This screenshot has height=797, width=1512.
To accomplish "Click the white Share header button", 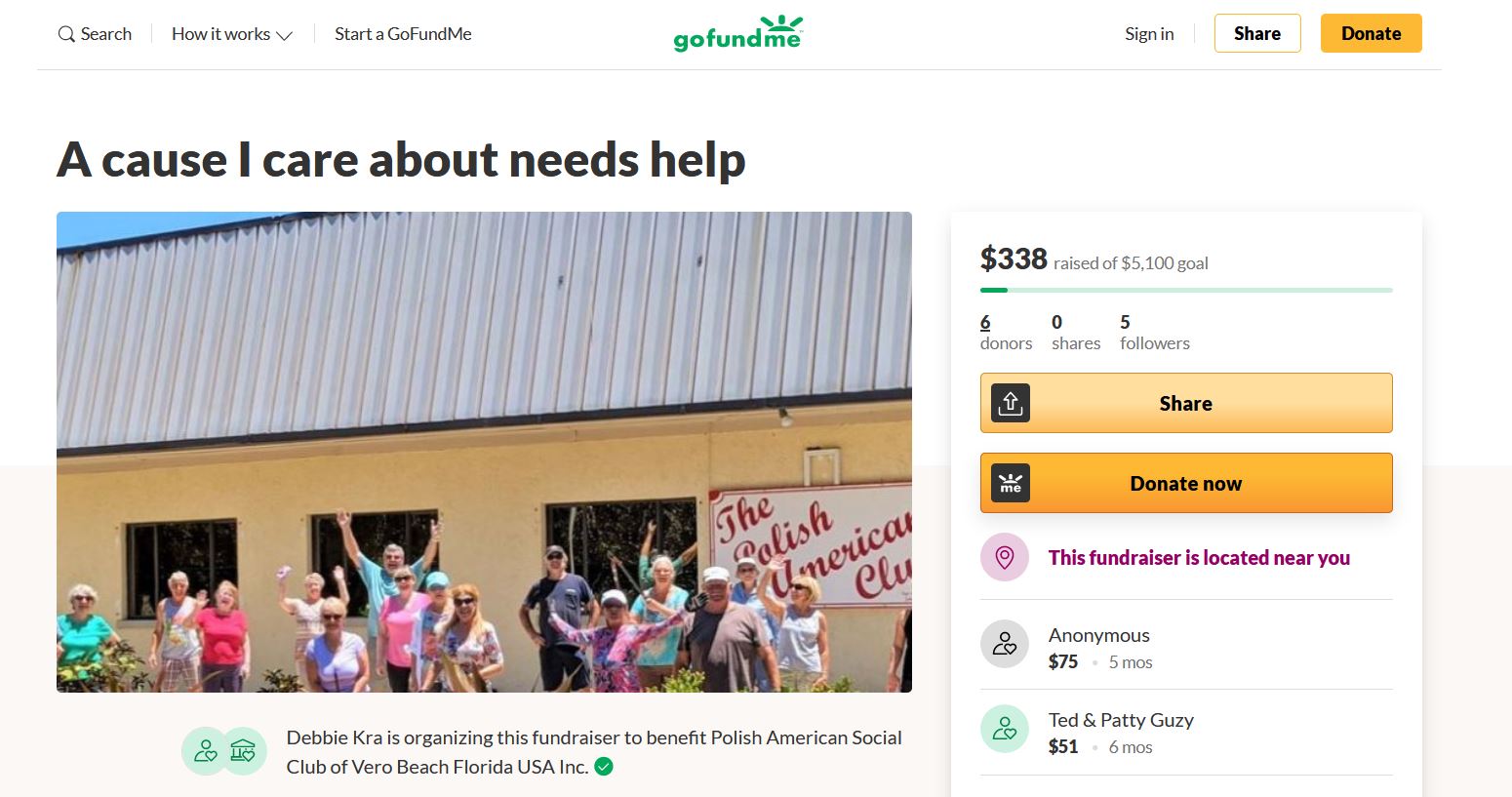I will click(x=1257, y=33).
